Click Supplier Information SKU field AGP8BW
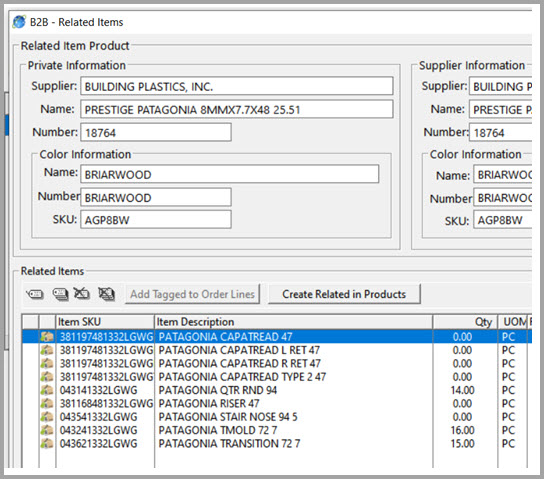Image resolution: width=544 pixels, height=479 pixels. (x=503, y=220)
